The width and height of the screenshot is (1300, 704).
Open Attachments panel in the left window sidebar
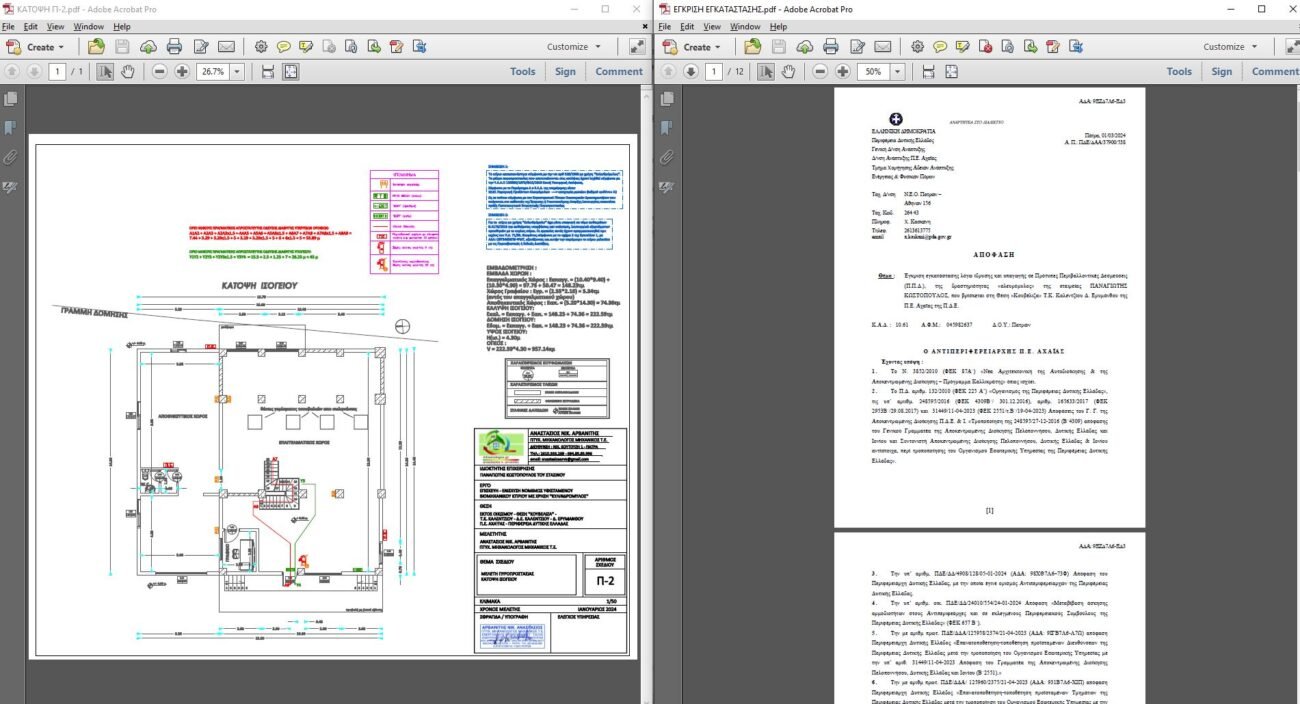click(11, 157)
